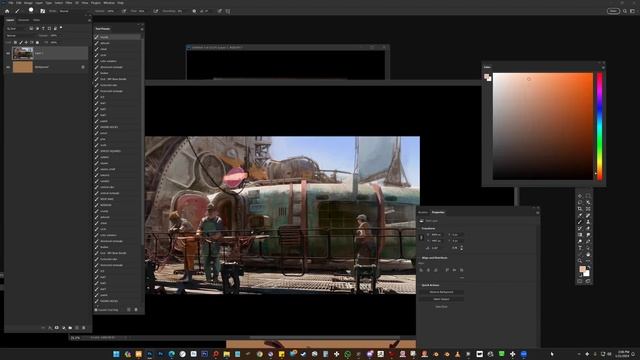Select the Rectangular Marquee tool

click(x=588, y=196)
